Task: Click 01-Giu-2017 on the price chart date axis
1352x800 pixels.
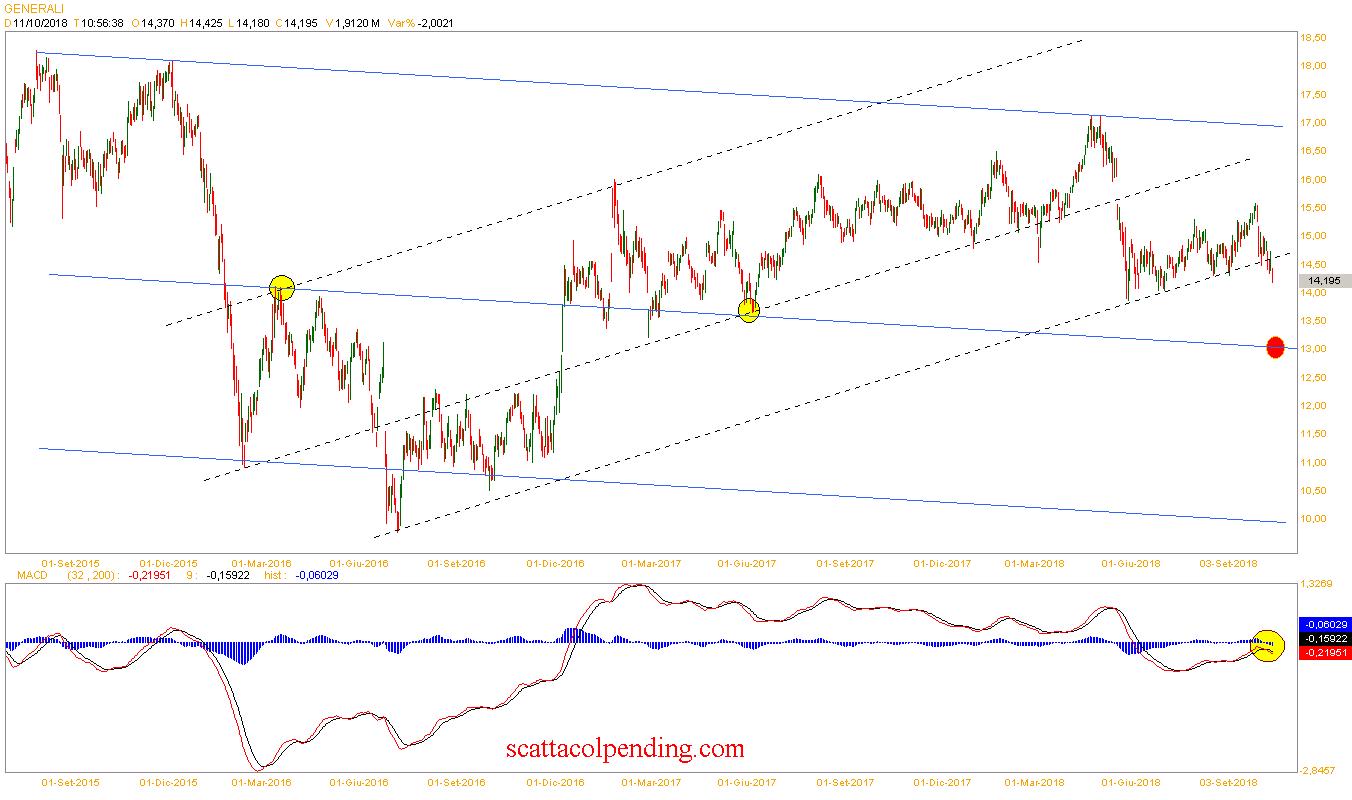Action: 747,563
